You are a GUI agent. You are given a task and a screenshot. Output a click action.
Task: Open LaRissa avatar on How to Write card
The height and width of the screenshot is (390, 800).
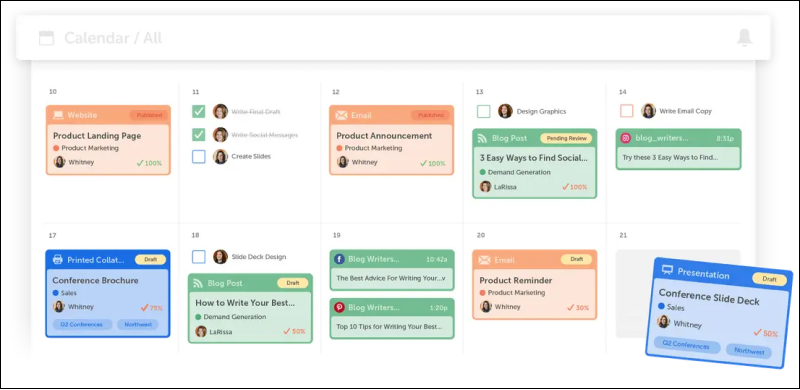pyautogui.click(x=201, y=331)
